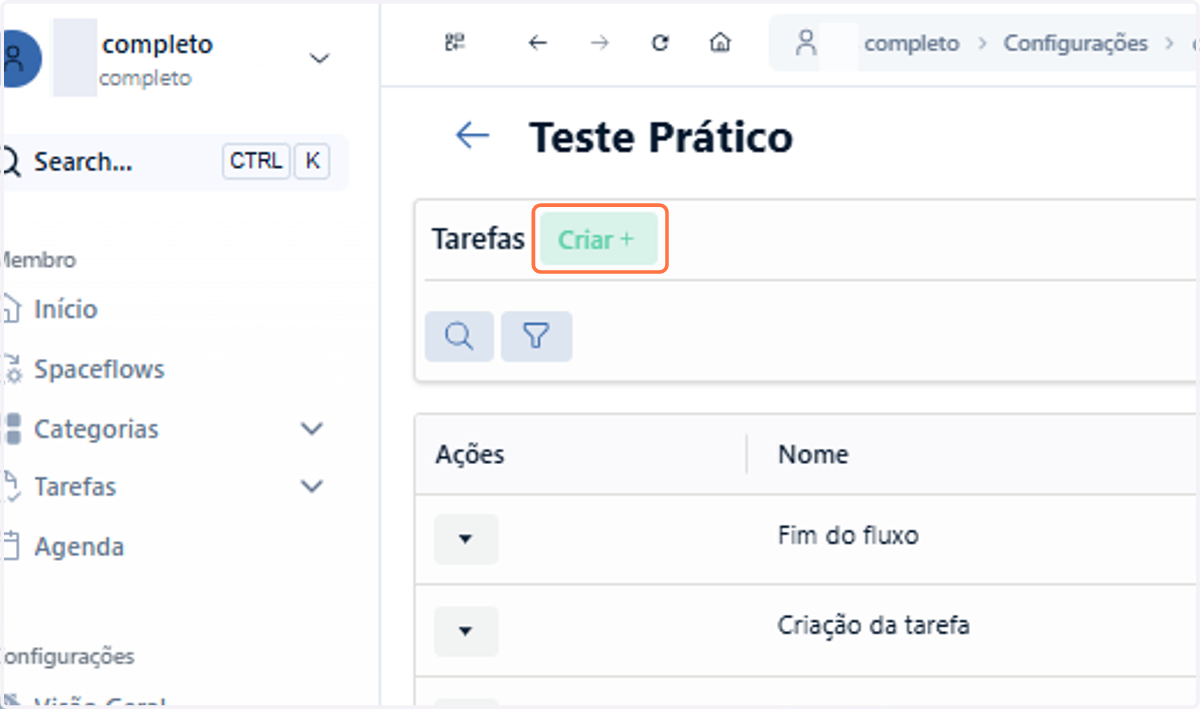
Task: Open actions dropdown for Fim do fluxo
Action: point(466,539)
